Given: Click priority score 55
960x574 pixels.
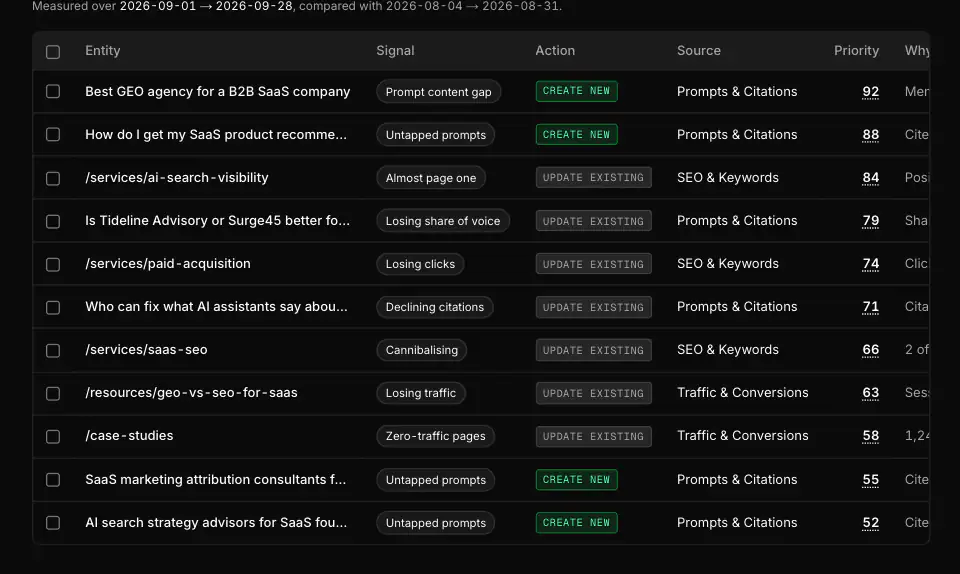Looking at the screenshot, I should click(x=871, y=480).
